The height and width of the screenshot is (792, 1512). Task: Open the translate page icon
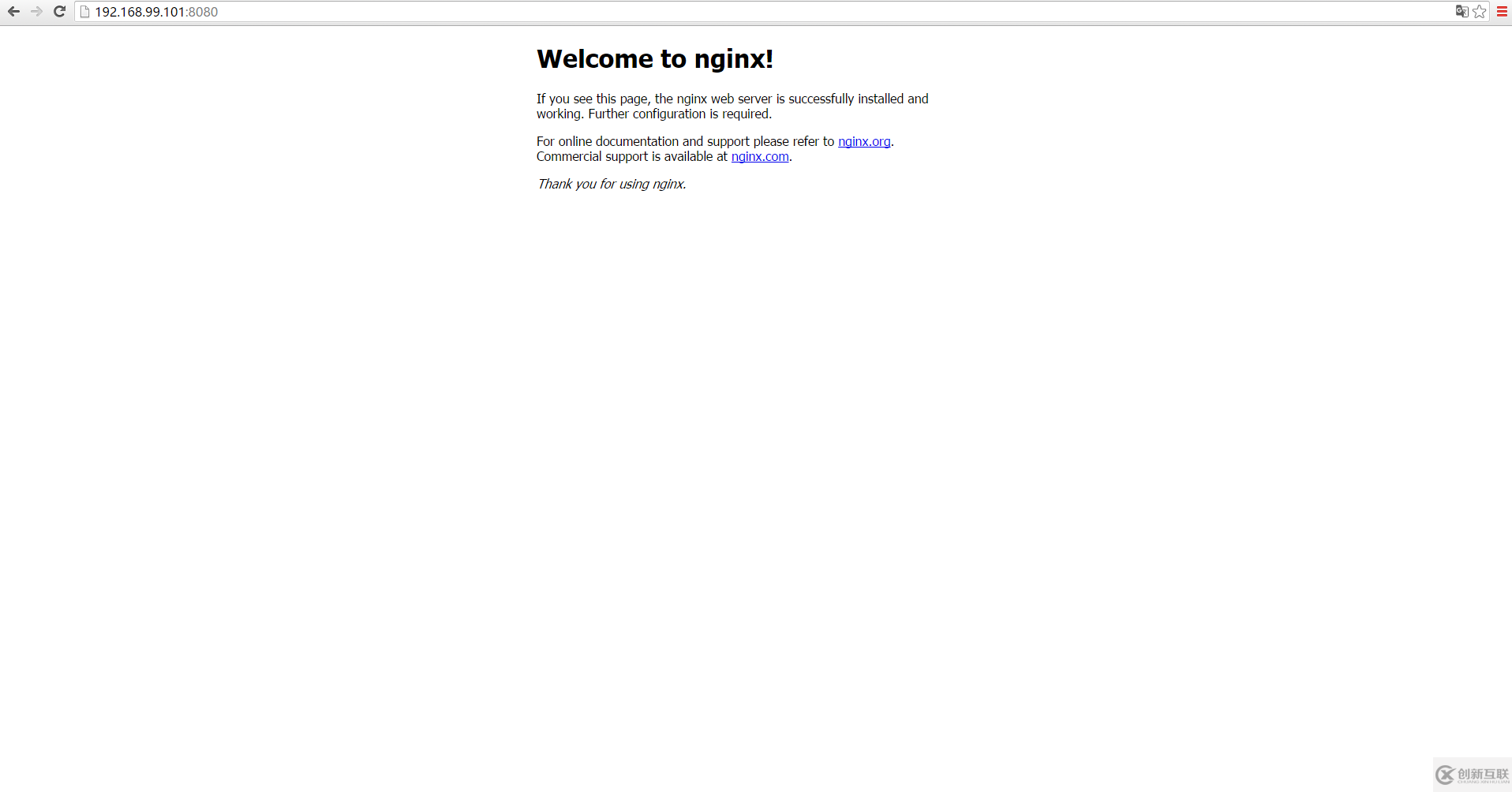coord(1461,11)
